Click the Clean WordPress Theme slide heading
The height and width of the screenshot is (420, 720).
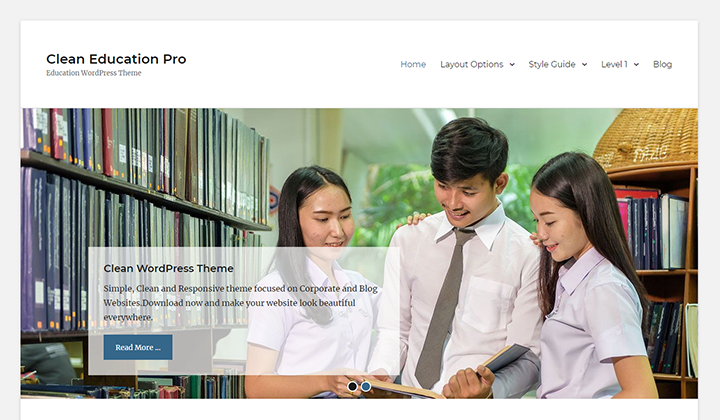coord(169,269)
